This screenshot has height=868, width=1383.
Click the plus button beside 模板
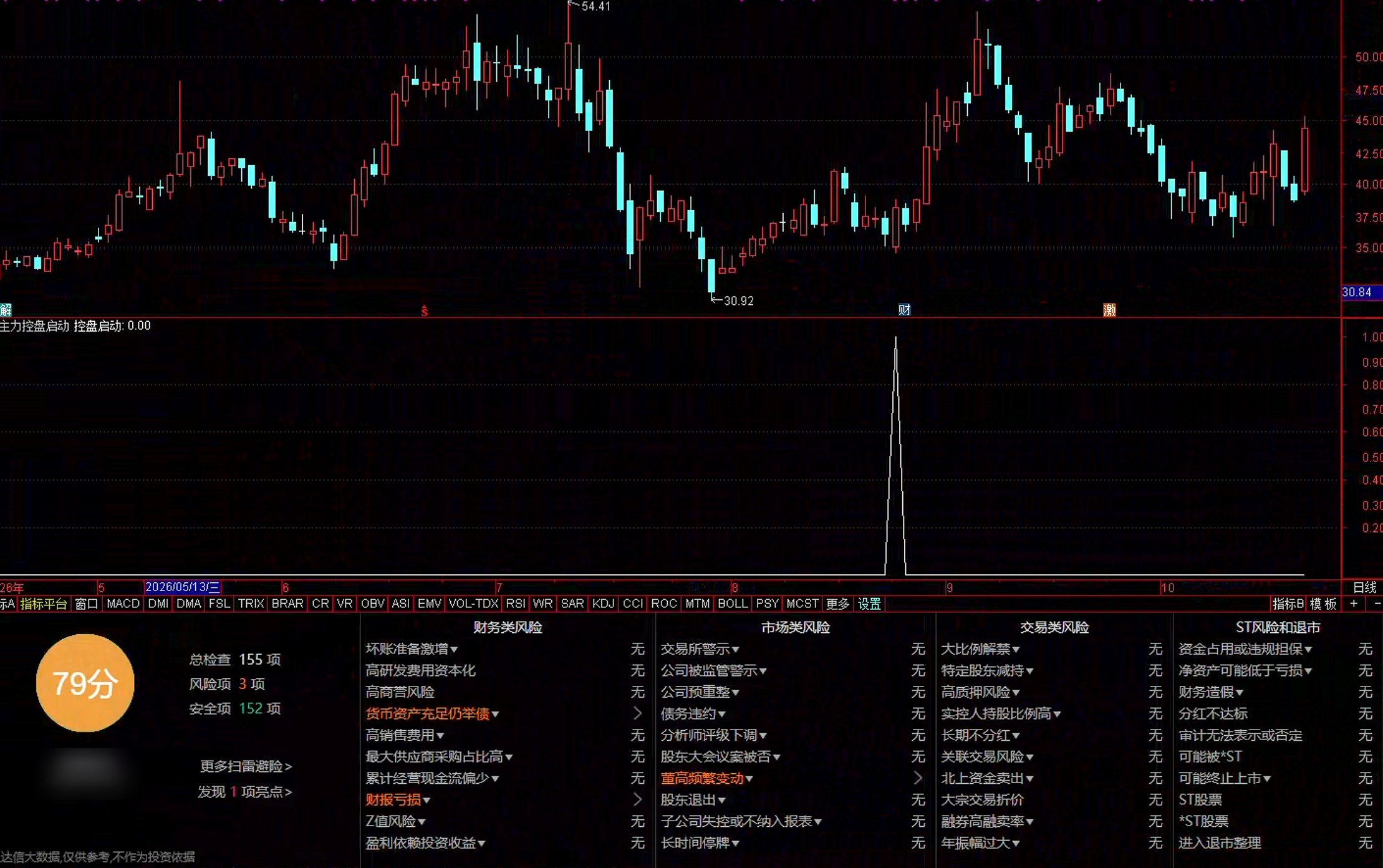click(1354, 604)
